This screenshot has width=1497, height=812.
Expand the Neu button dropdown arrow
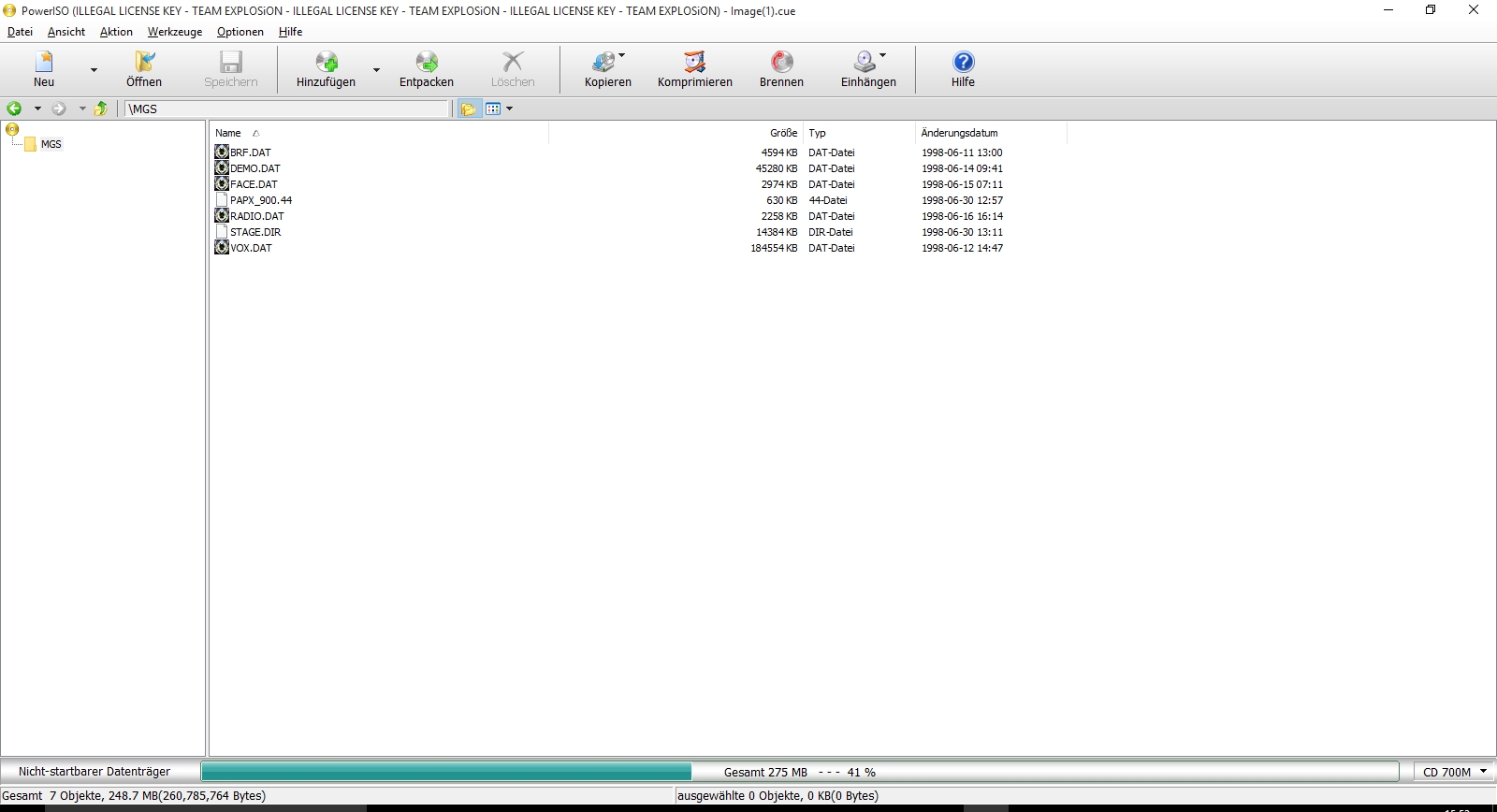click(x=94, y=70)
